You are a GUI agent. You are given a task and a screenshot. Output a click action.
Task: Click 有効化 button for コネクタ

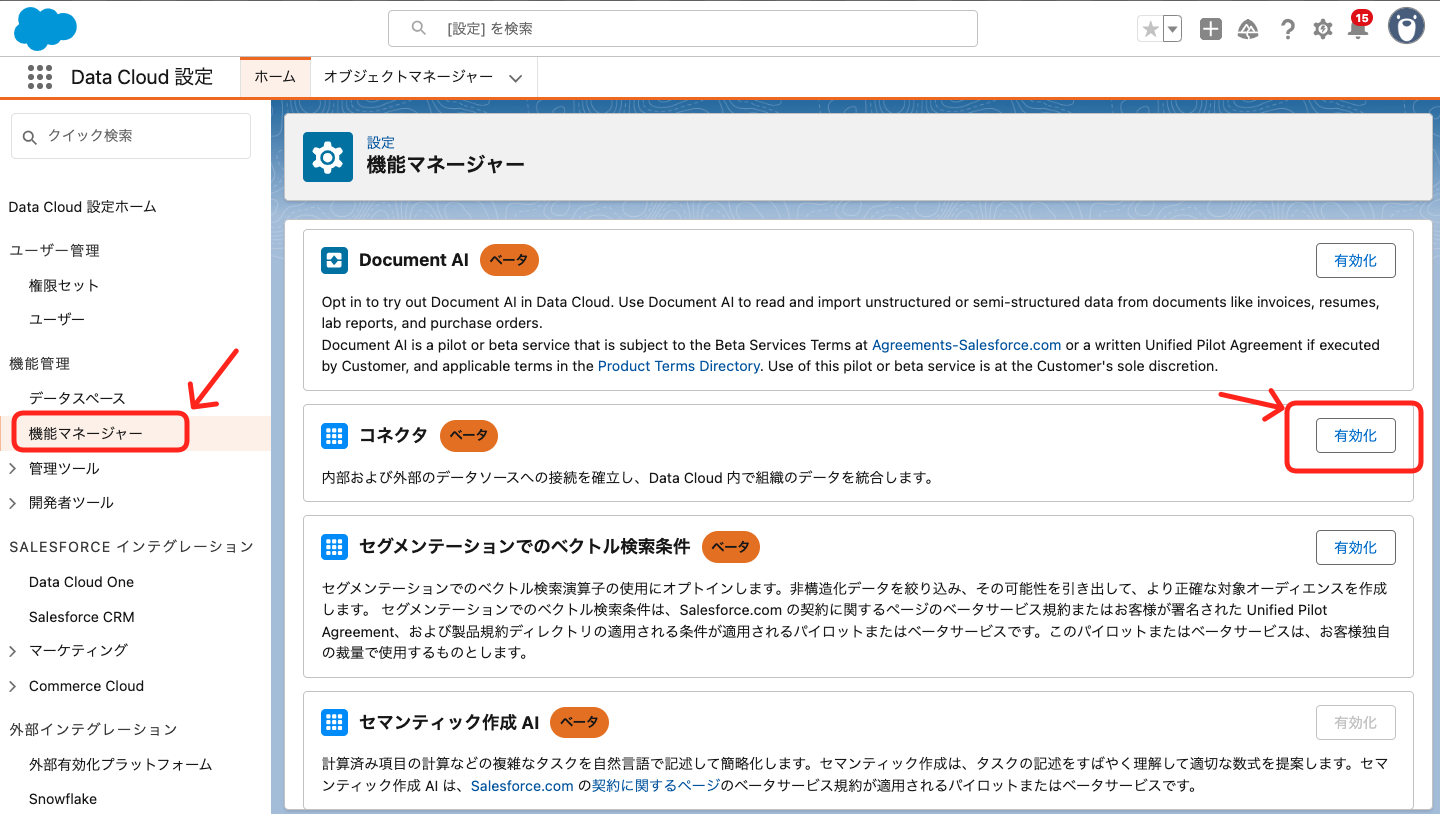[1355, 435]
